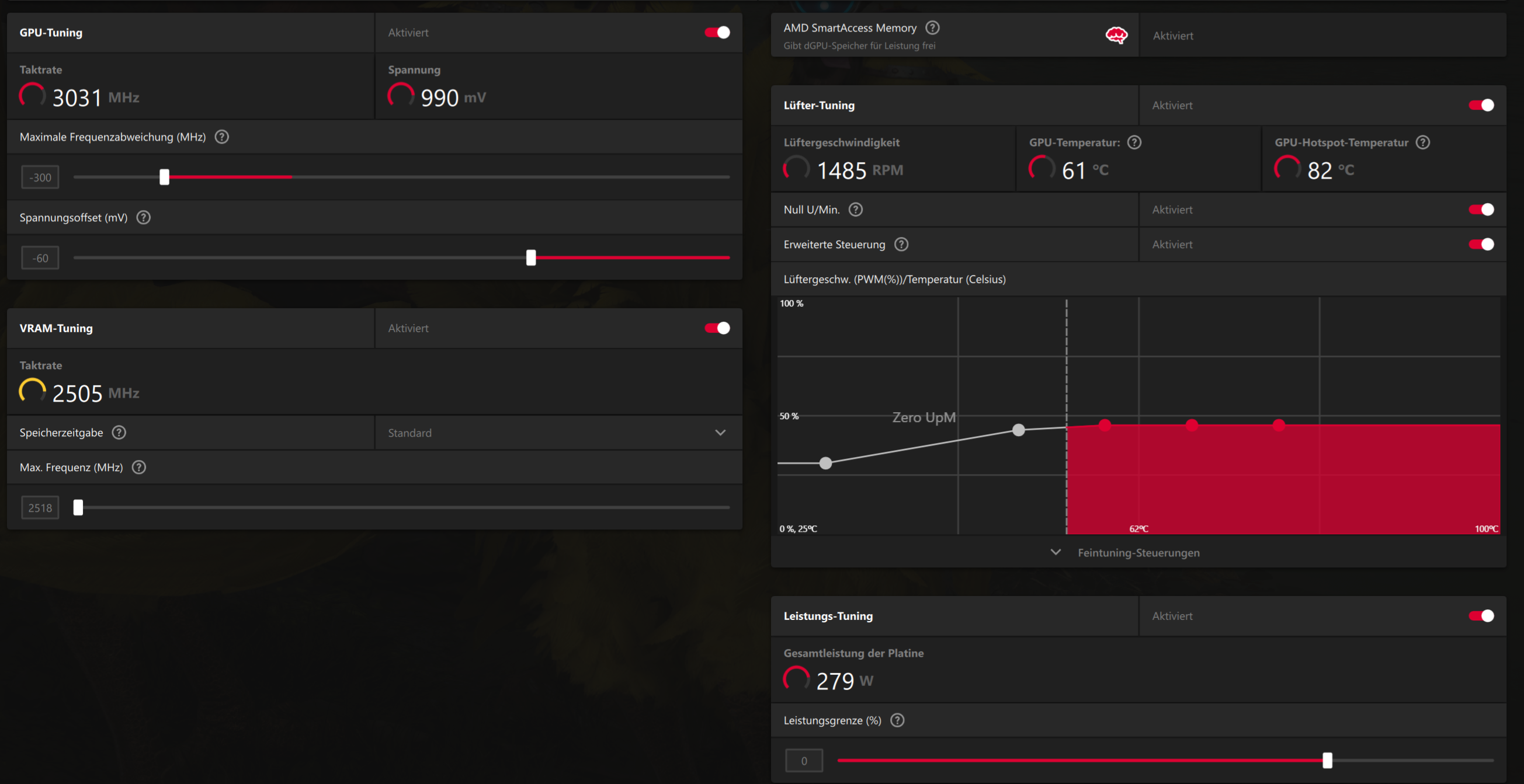Viewport: 1524px width, 784px height.
Task: Disable the GPU-Tuning toggle
Action: pos(717,33)
